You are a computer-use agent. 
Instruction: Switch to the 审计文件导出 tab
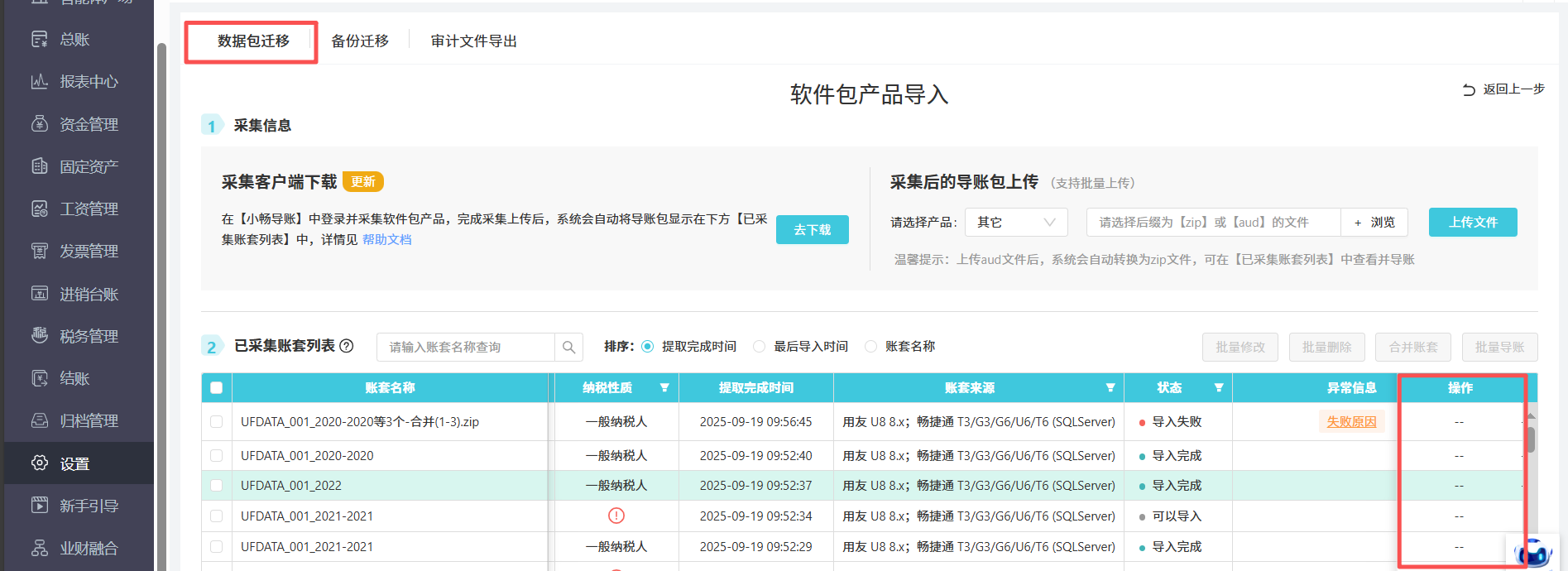473,41
